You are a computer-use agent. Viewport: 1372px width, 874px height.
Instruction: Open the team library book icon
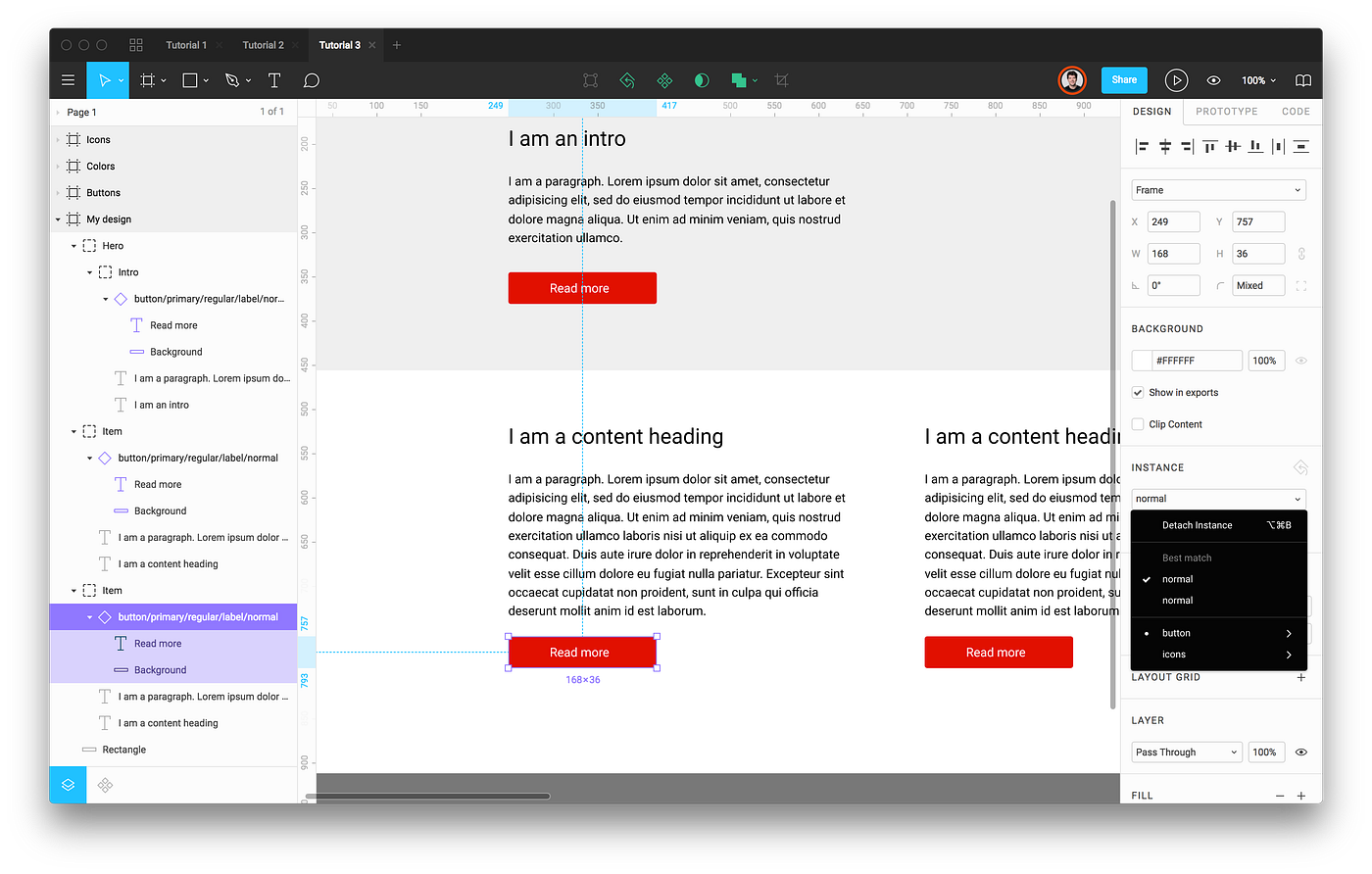tap(1302, 80)
